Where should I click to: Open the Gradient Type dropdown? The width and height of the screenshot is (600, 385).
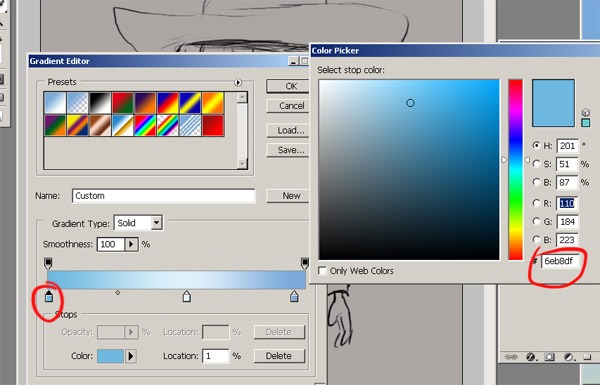(x=156, y=223)
